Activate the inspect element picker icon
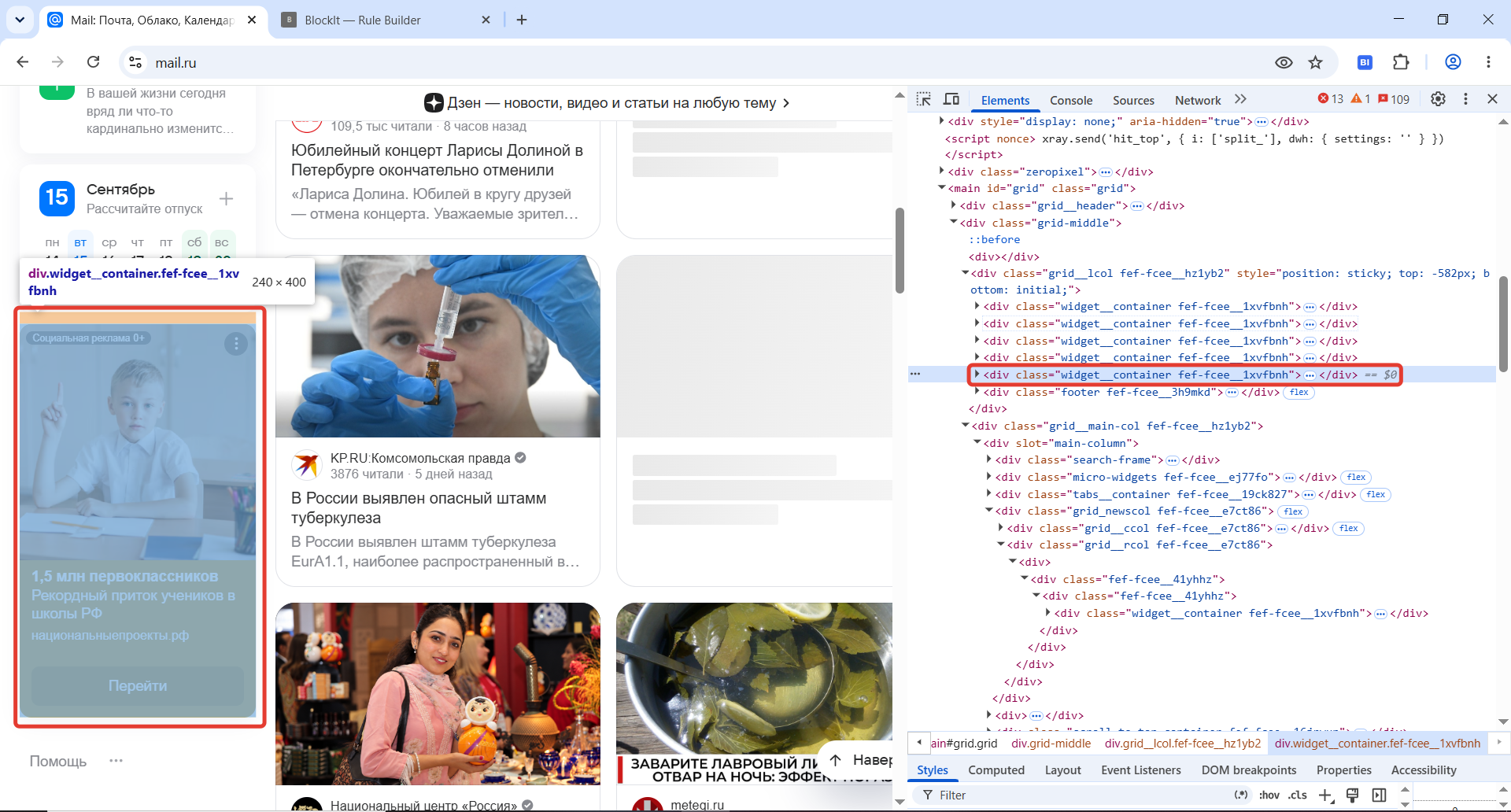The height and width of the screenshot is (812, 1511). (924, 99)
